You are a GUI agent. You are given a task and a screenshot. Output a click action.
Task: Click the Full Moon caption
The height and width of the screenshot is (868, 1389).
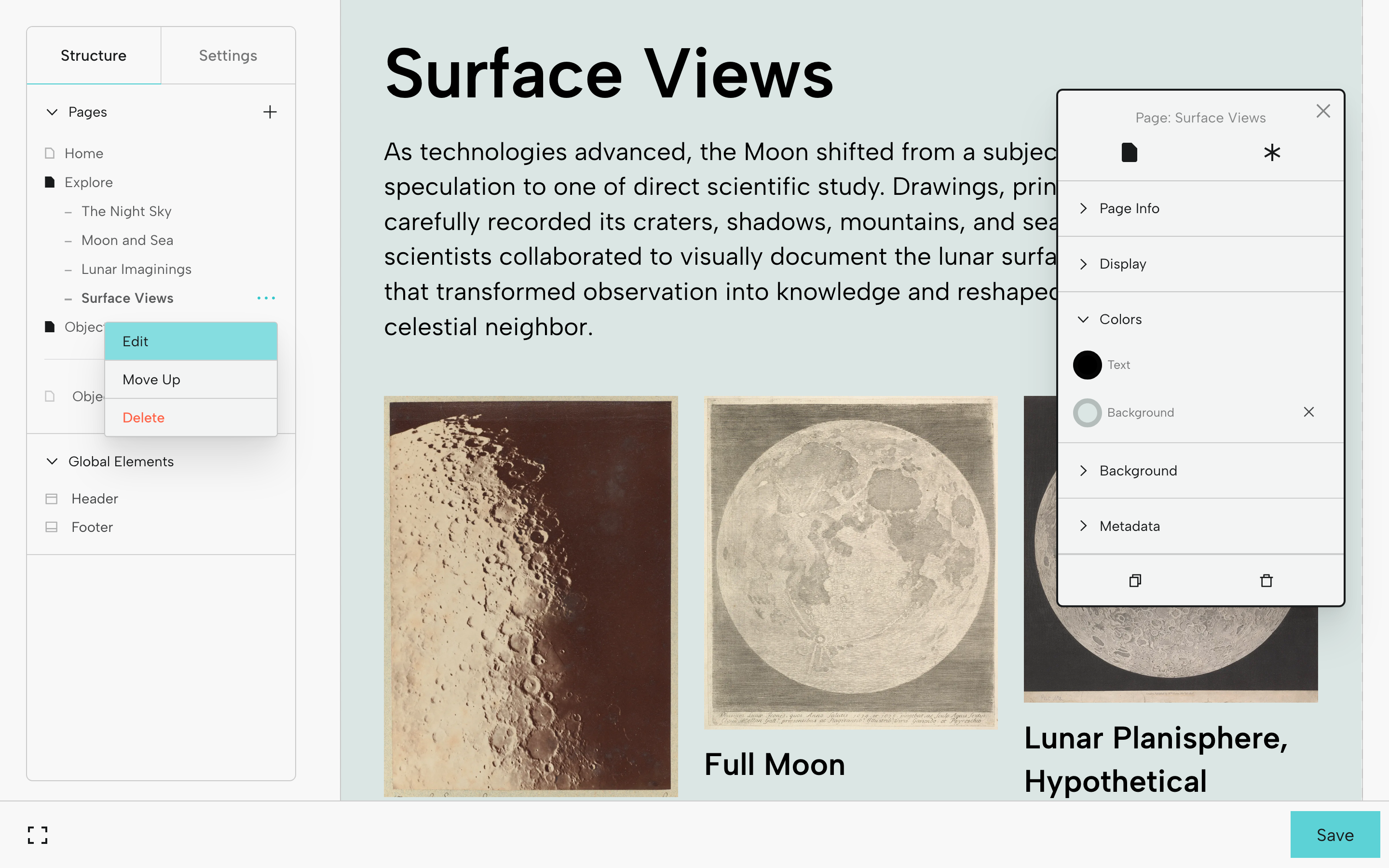point(775,765)
